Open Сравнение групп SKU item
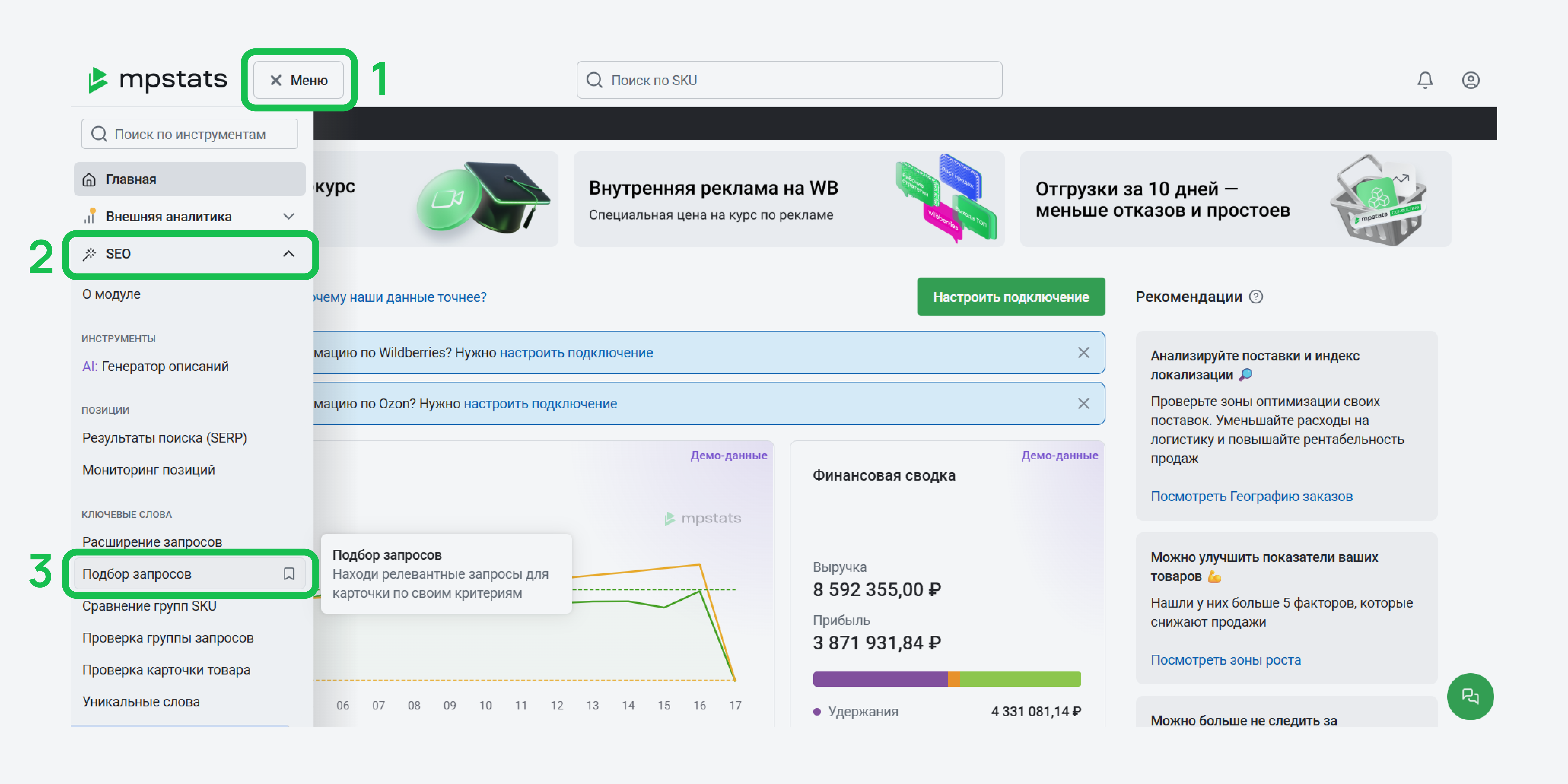The width and height of the screenshot is (1568, 784). (x=149, y=606)
